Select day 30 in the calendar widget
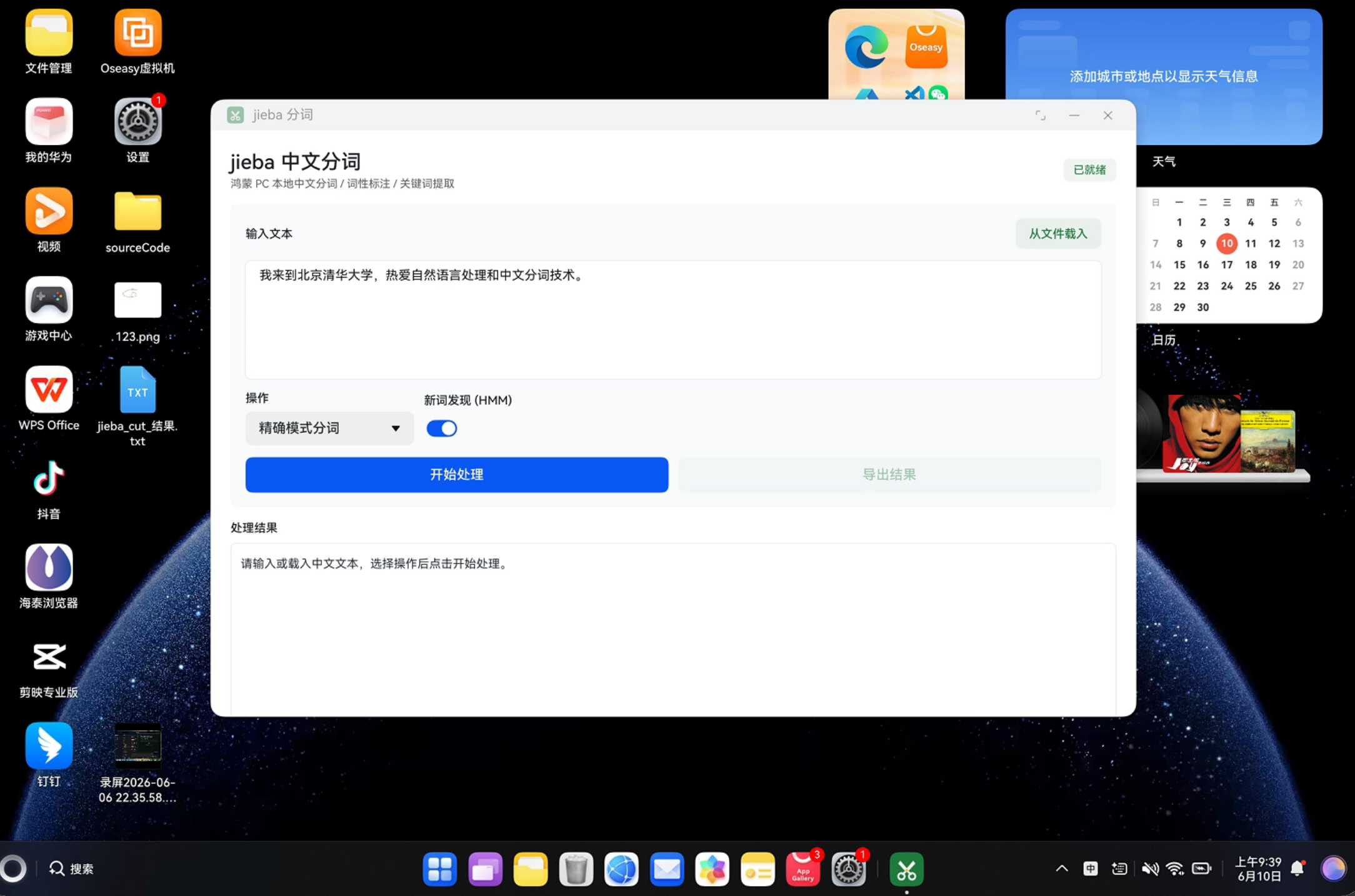This screenshot has height=896, width=1355. 1203,307
